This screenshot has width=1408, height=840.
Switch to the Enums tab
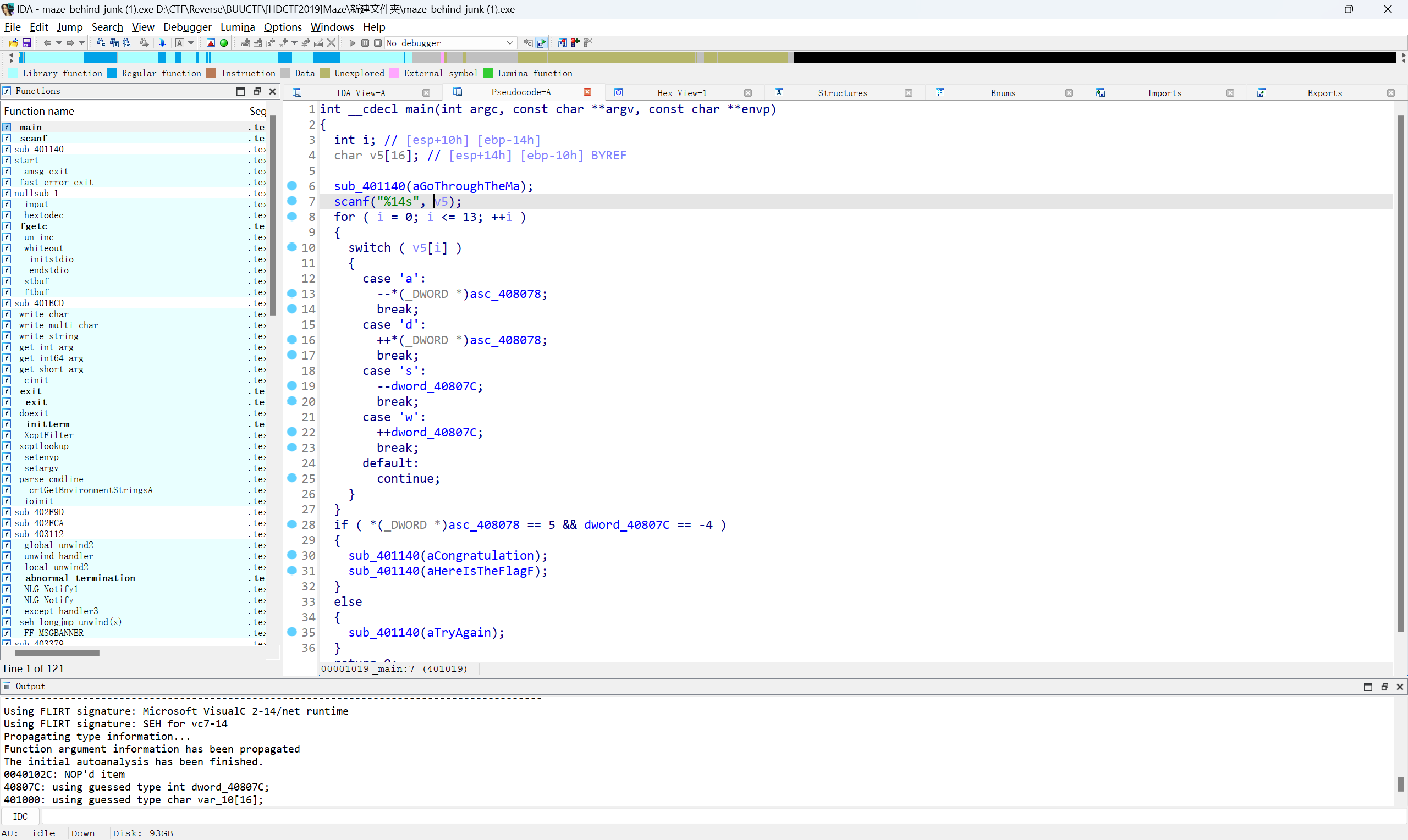coord(1003,93)
